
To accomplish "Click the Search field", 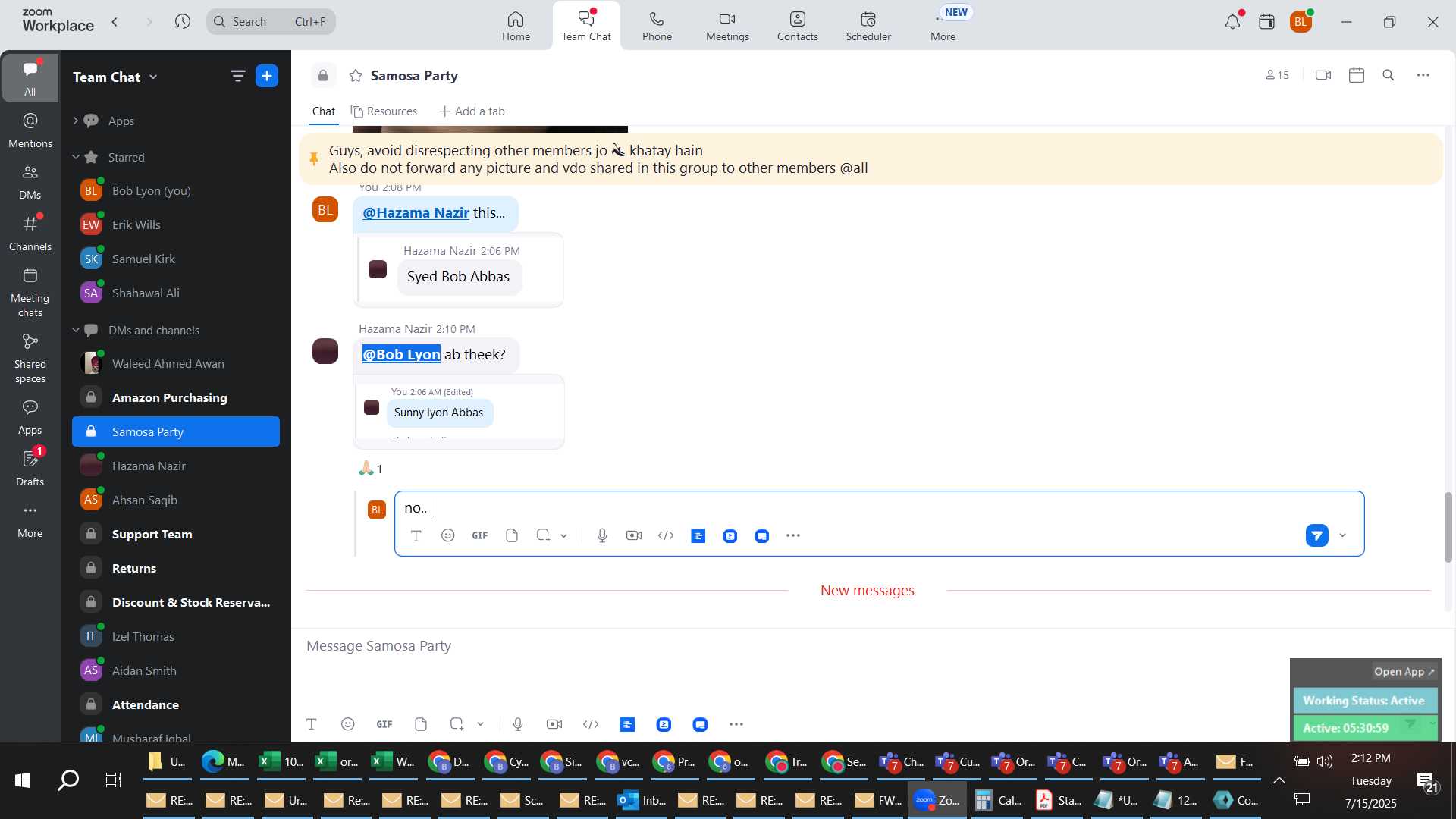I will pyautogui.click(x=271, y=21).
